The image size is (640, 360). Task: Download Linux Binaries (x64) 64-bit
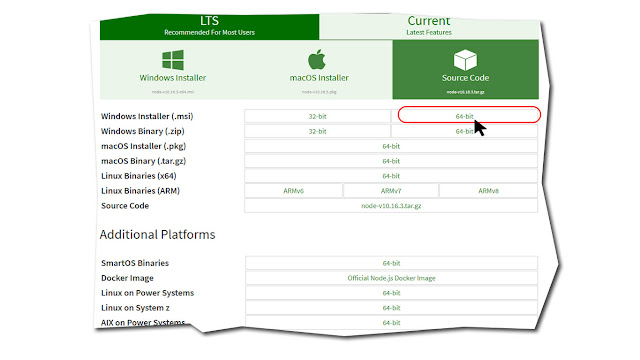point(391,176)
